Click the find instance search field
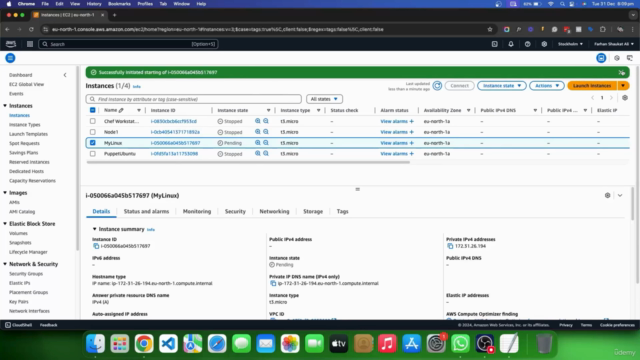The height and width of the screenshot is (360, 640). pyautogui.click(x=193, y=99)
